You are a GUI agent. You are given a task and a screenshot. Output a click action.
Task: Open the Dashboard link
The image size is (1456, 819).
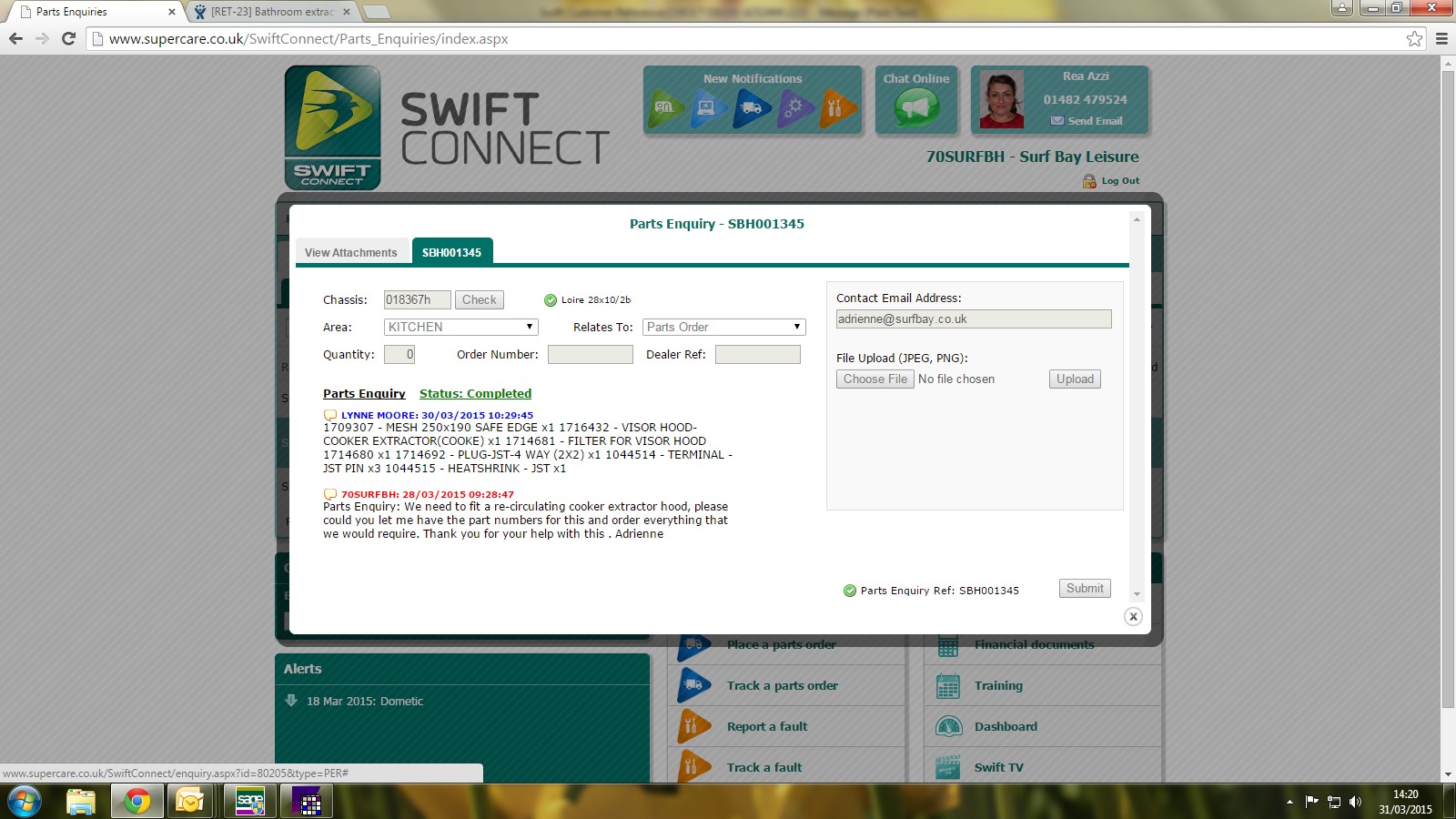pos(1006,726)
